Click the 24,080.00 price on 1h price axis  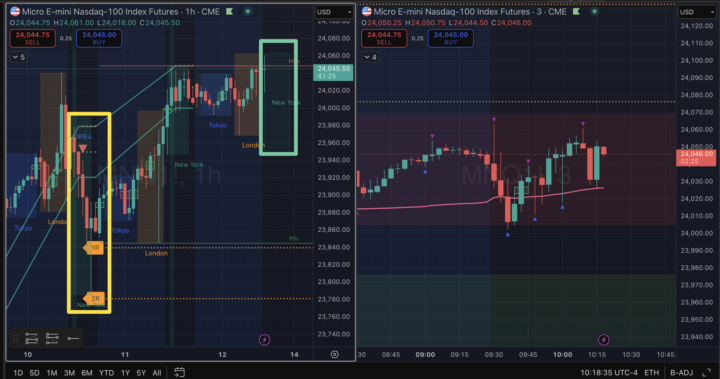[x=334, y=38]
